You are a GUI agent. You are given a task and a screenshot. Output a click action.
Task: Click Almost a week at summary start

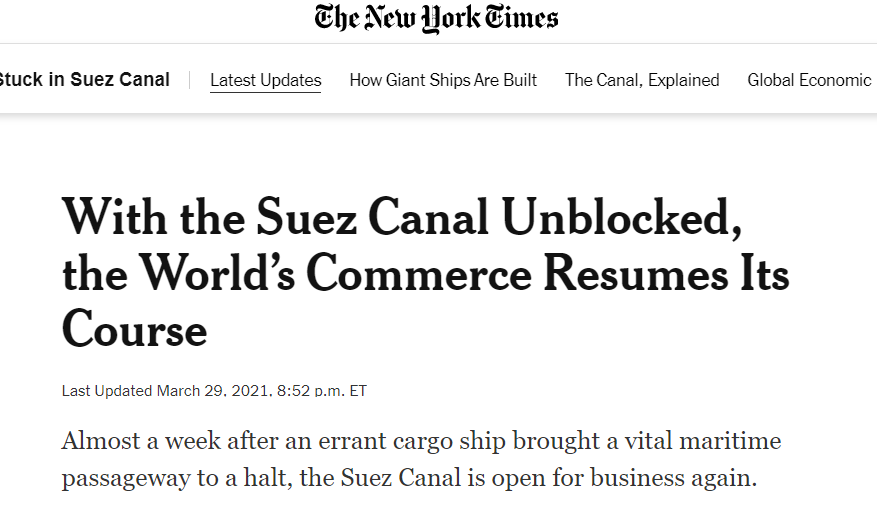[x=135, y=441]
